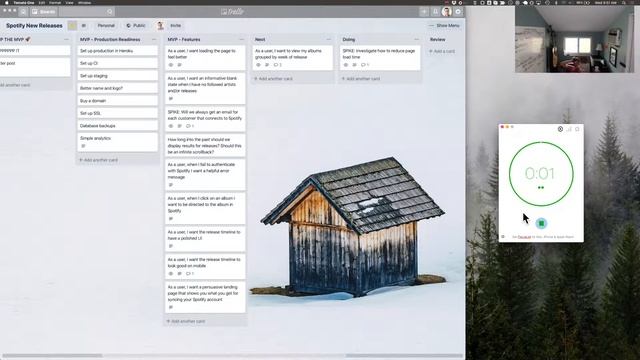This screenshot has width=640, height=360.
Task: Open the notifications bell in the Trello header
Action: tap(436, 12)
